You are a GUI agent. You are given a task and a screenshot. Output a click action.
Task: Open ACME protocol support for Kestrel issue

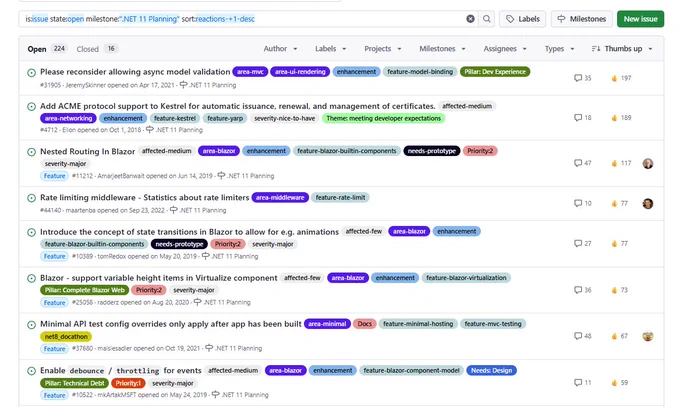[237, 106]
